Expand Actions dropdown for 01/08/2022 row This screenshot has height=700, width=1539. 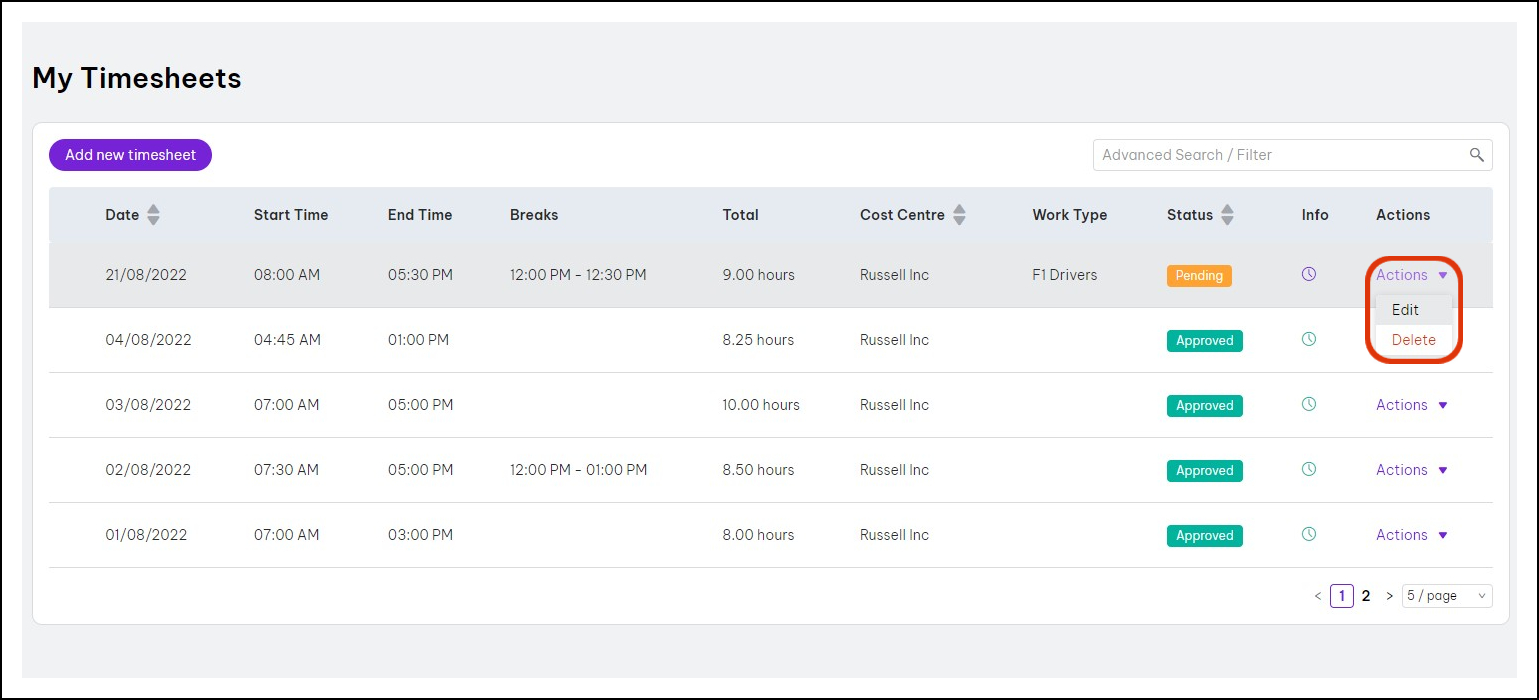coord(1411,535)
